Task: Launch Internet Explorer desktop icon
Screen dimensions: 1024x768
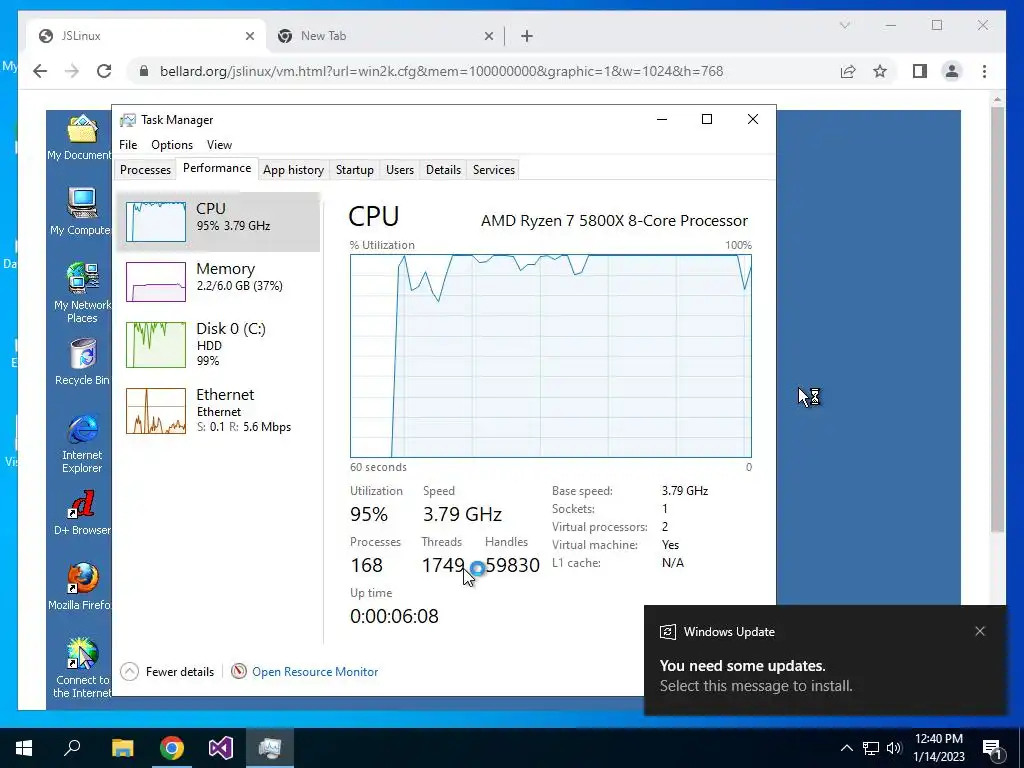Action: click(x=82, y=443)
